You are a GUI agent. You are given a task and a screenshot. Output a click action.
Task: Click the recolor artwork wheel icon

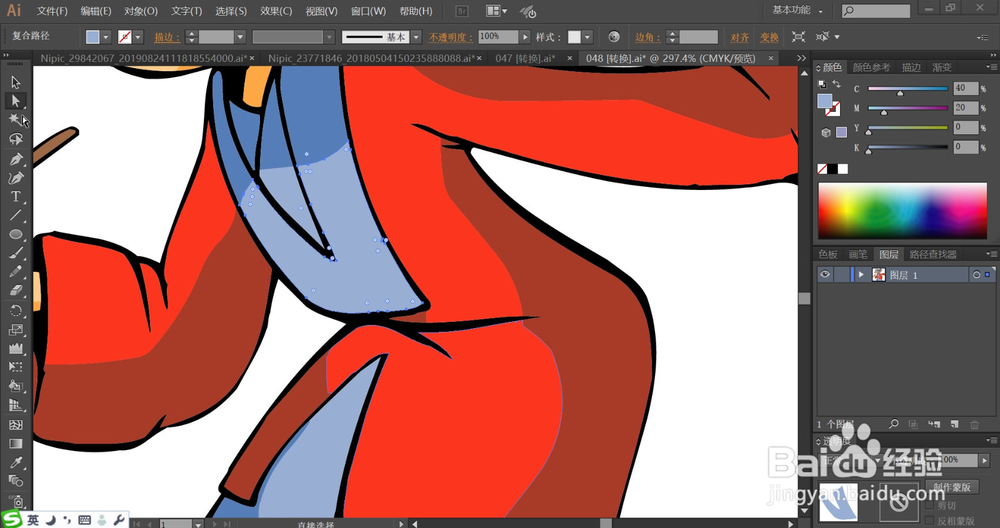pos(614,37)
